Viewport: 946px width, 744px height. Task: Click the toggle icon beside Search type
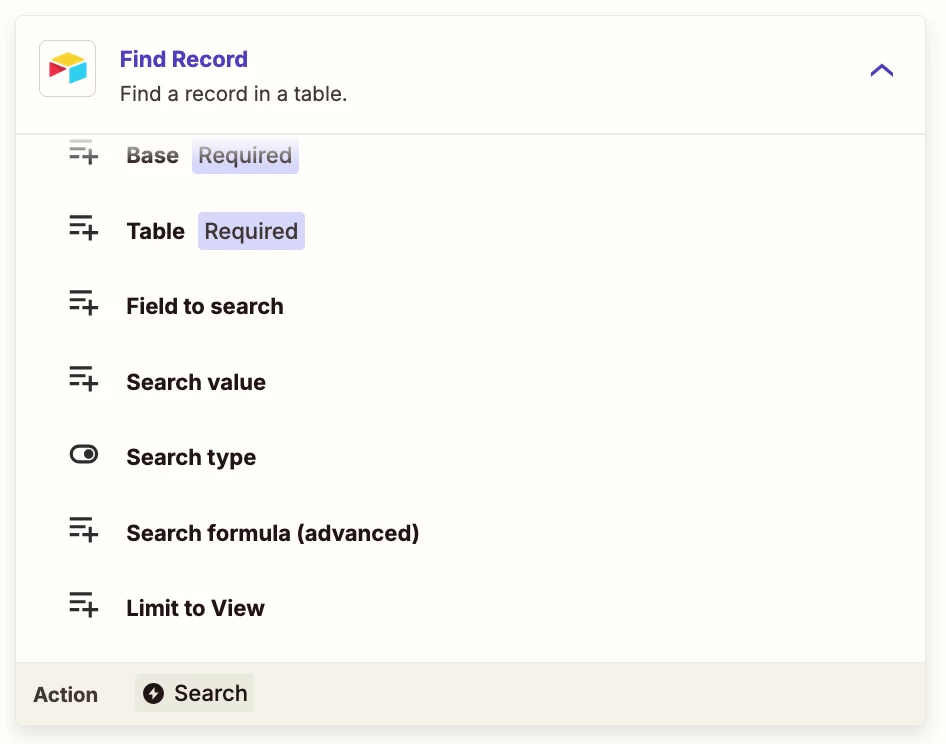click(x=83, y=454)
